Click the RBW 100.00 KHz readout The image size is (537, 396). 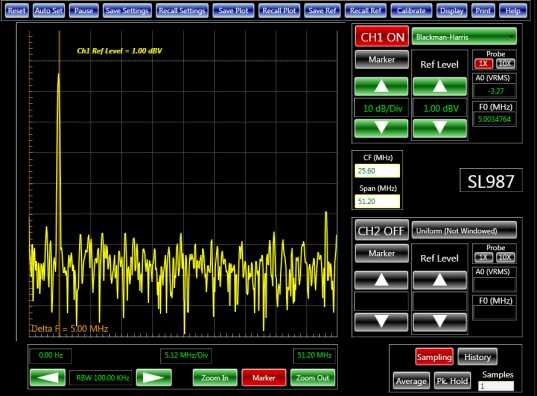101,378
